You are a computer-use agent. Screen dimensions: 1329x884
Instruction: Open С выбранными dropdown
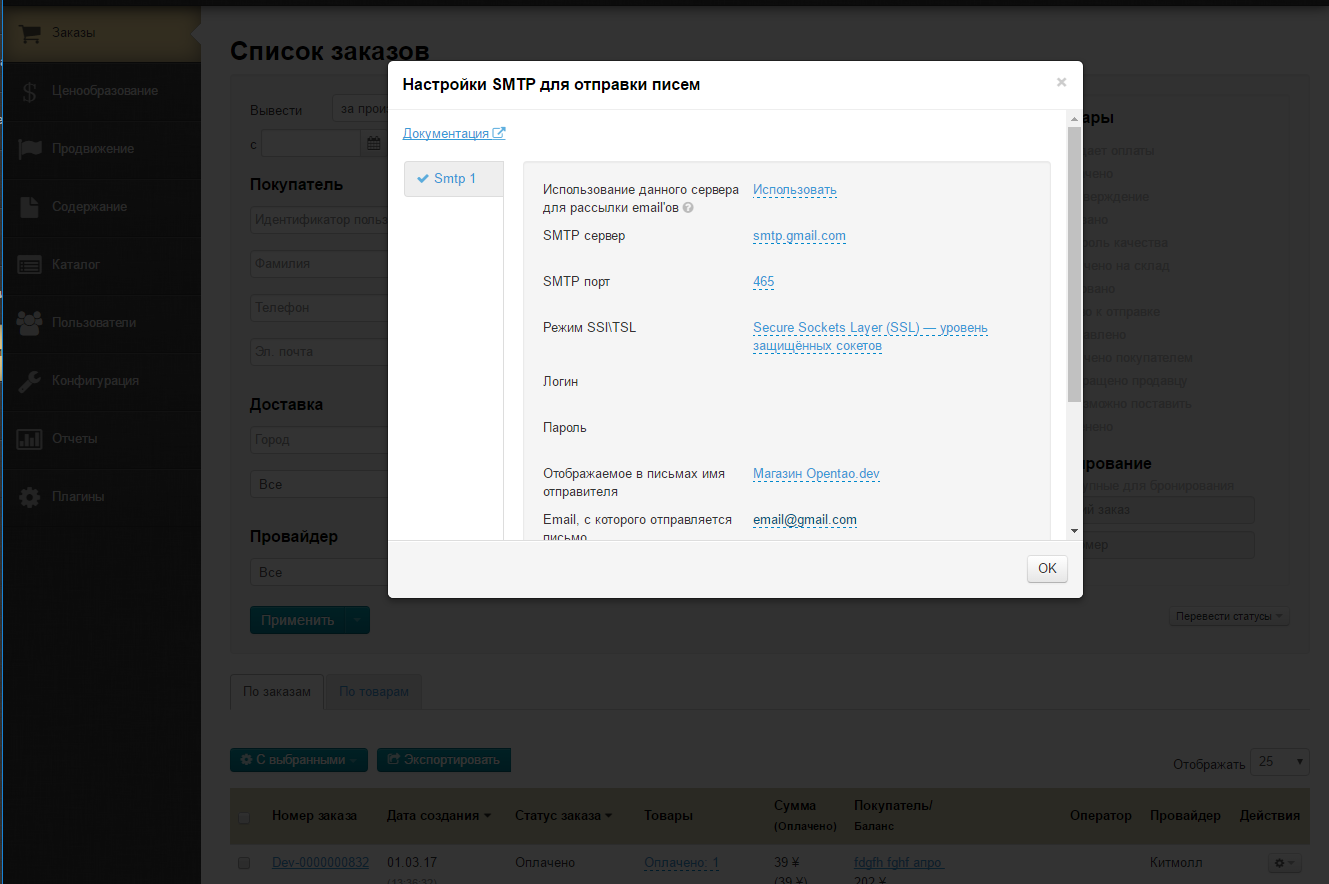click(x=299, y=760)
